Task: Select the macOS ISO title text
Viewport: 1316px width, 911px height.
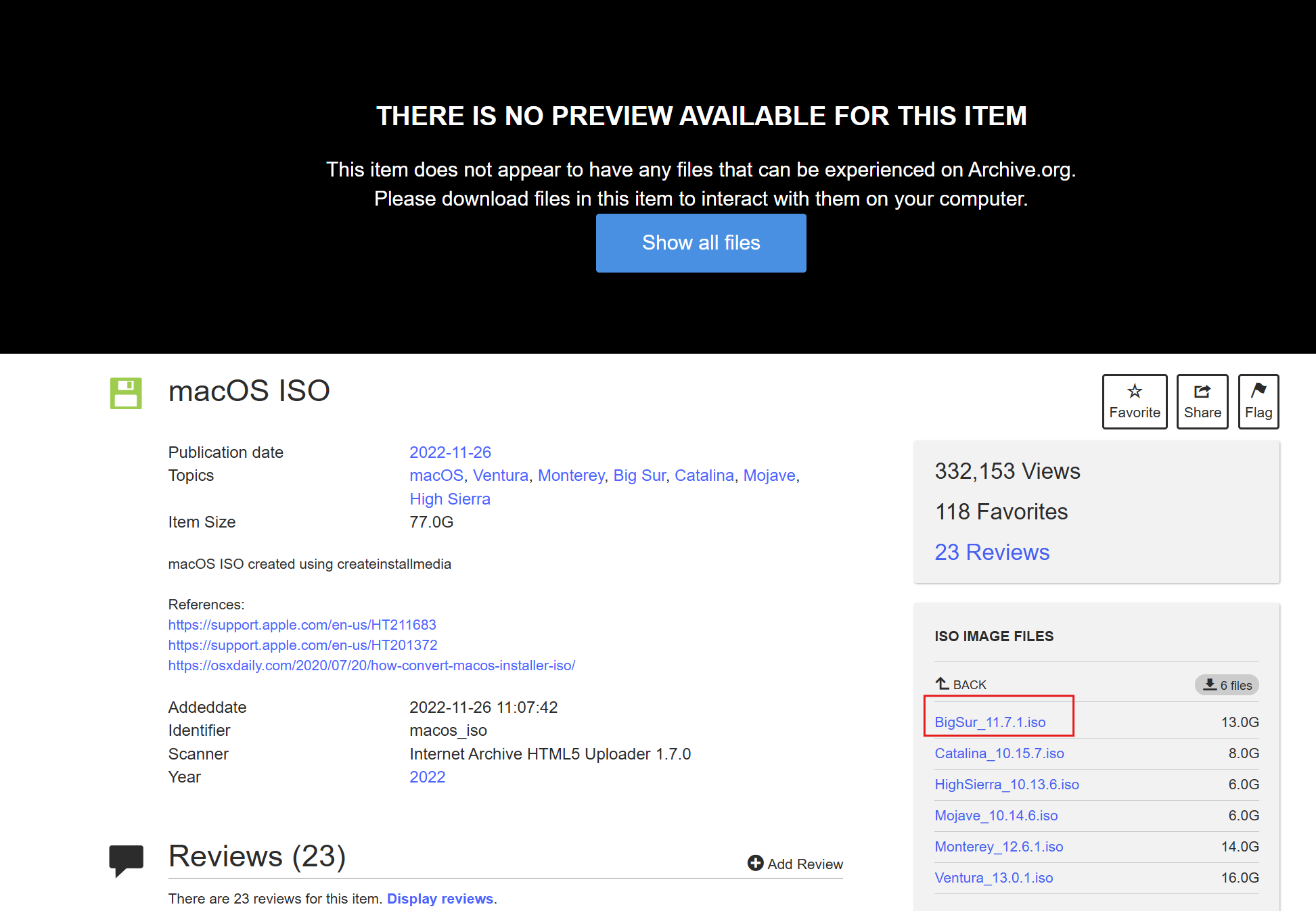Action: click(x=249, y=391)
